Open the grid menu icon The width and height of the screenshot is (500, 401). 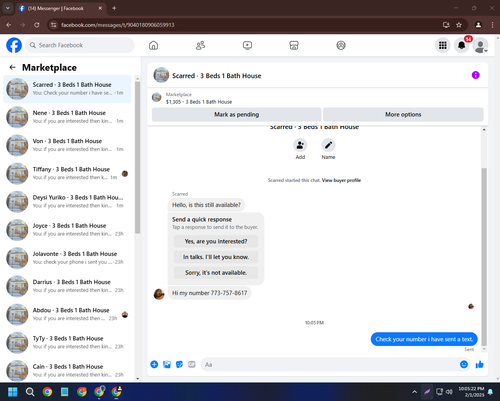pos(443,45)
